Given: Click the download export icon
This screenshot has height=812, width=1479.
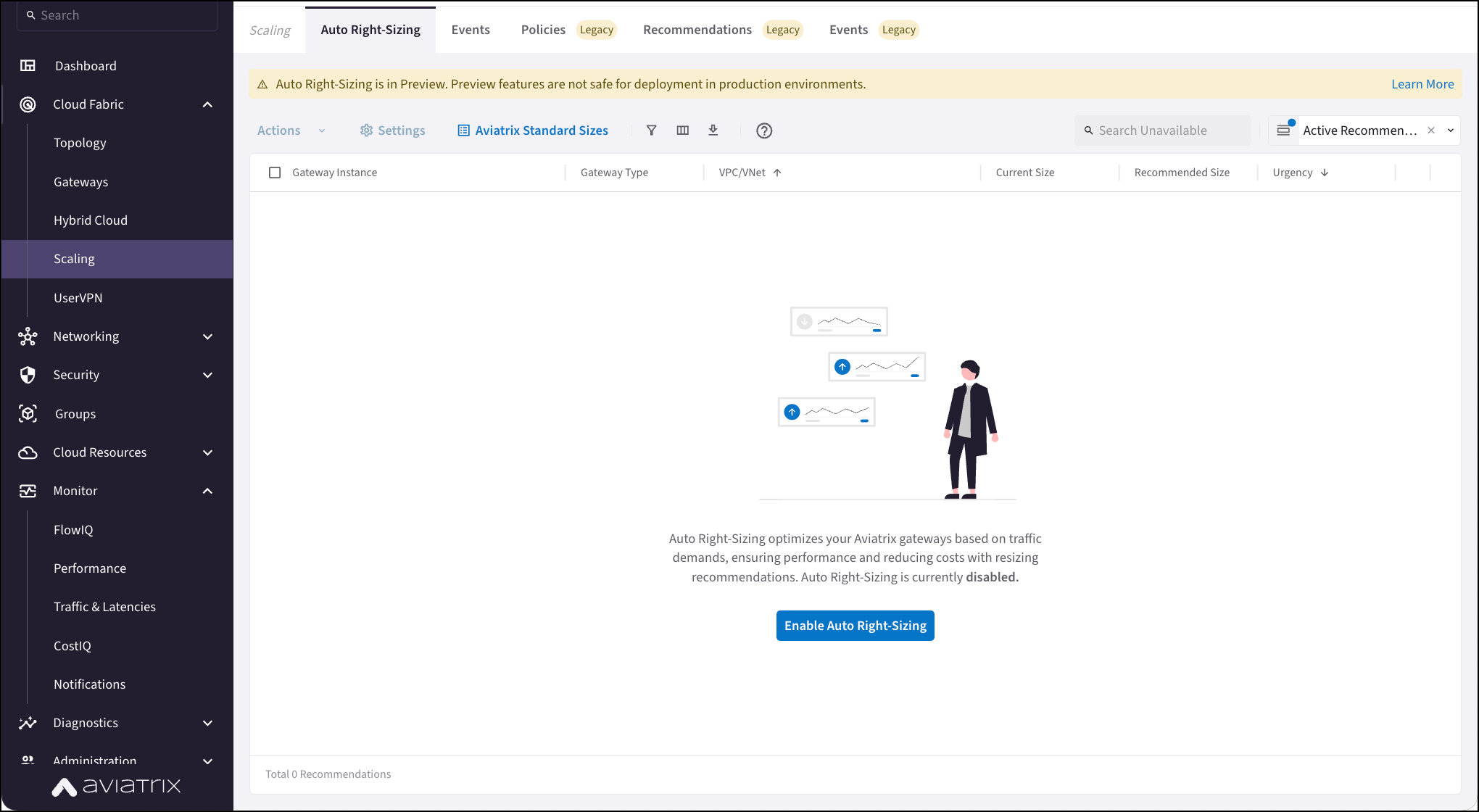Looking at the screenshot, I should point(713,130).
